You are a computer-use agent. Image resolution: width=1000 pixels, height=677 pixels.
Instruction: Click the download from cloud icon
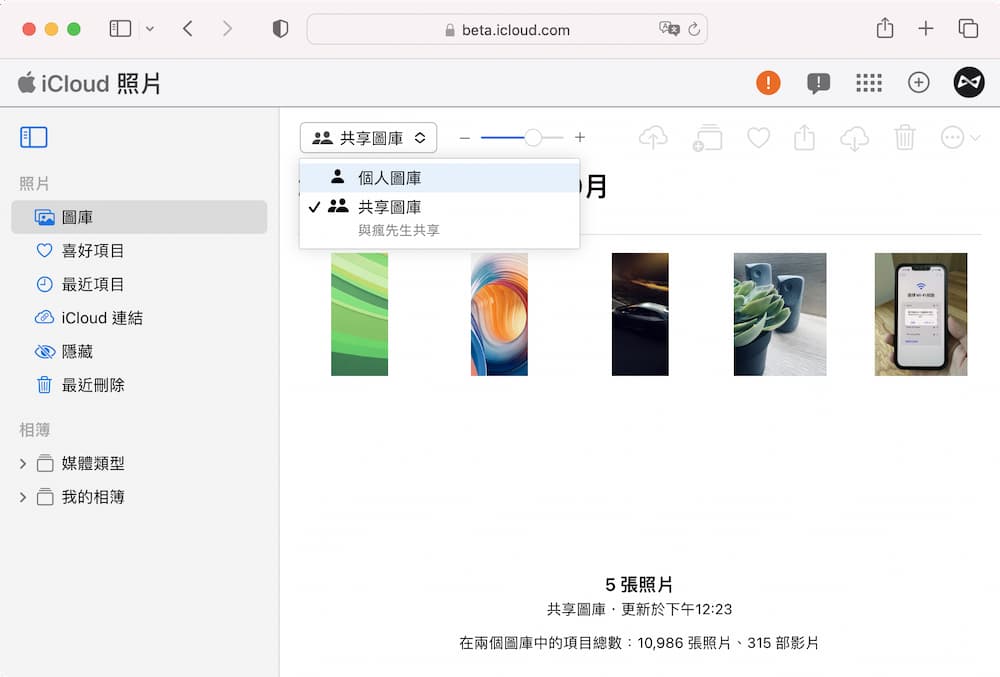[854, 138]
